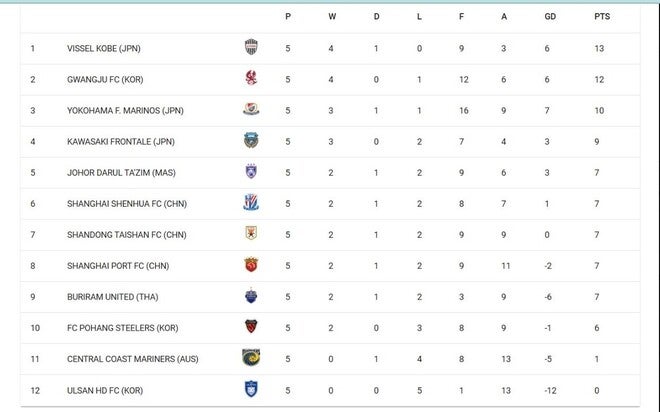The height and width of the screenshot is (412, 660).
Task: Click the Shanghai Shenhua FC logo
Action: pyautogui.click(x=250, y=203)
